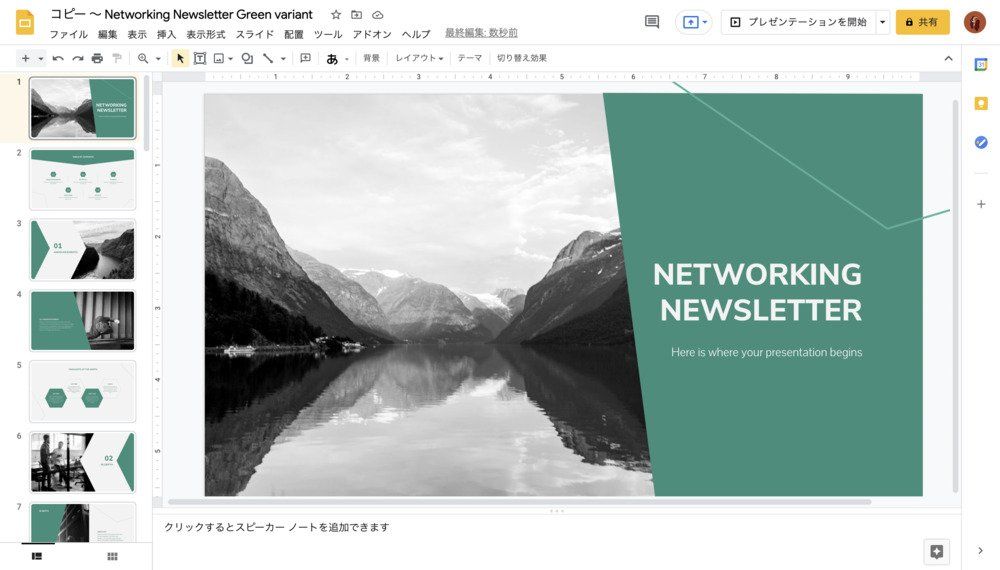
Task: Get add-ons with the plus icon
Action: pos(981,204)
